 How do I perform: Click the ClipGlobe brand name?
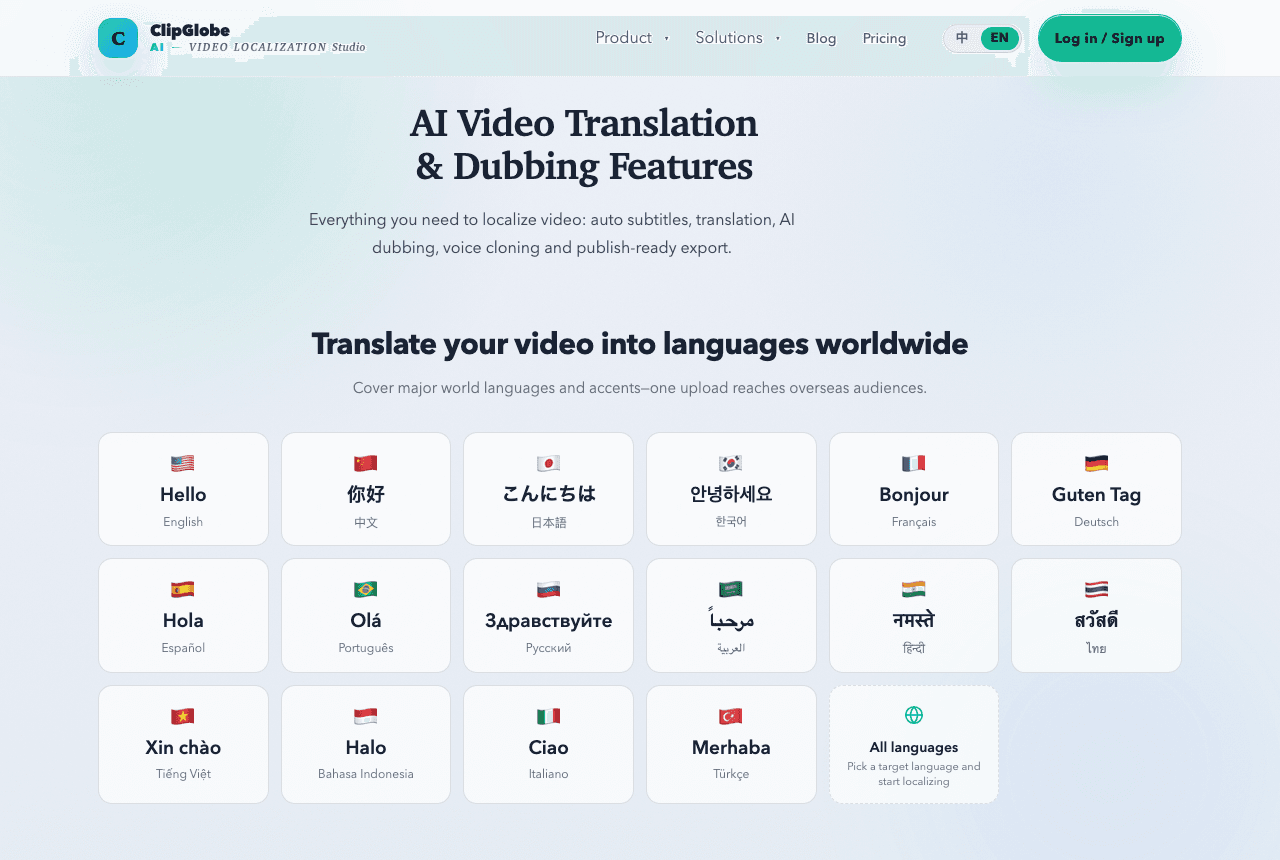click(x=190, y=30)
